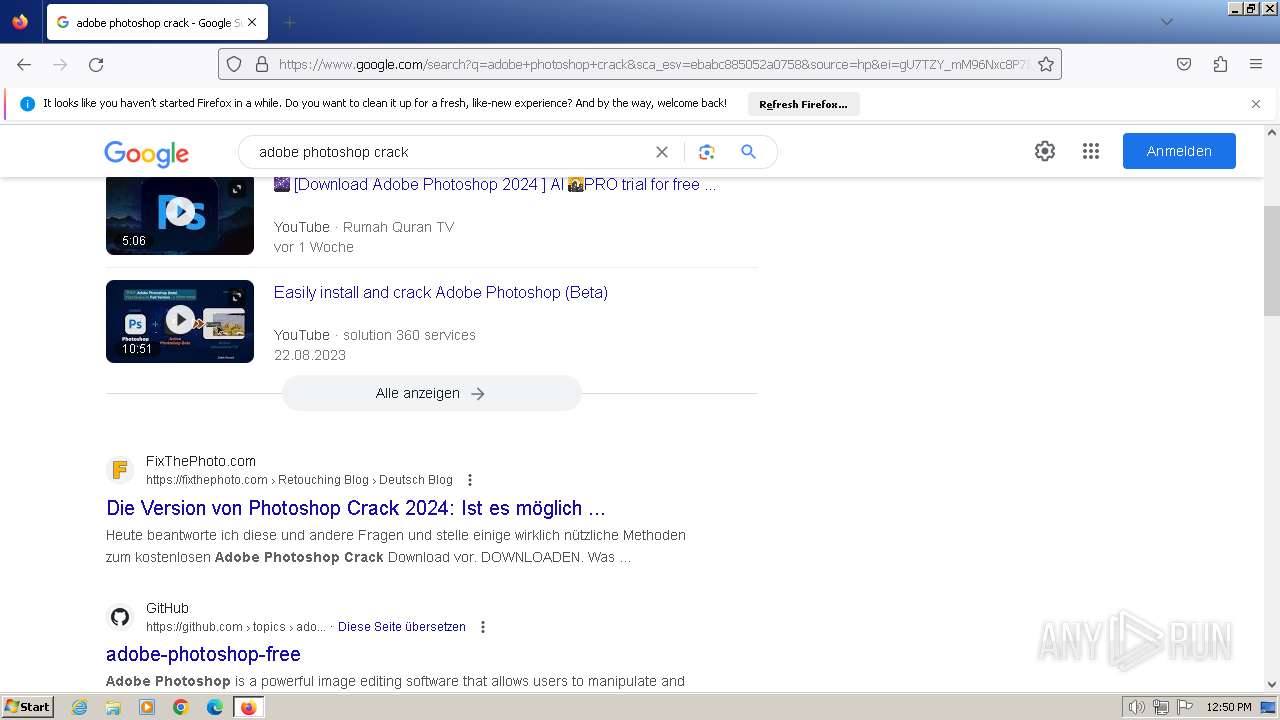Click the 12:50 PM system clock

point(1229,707)
